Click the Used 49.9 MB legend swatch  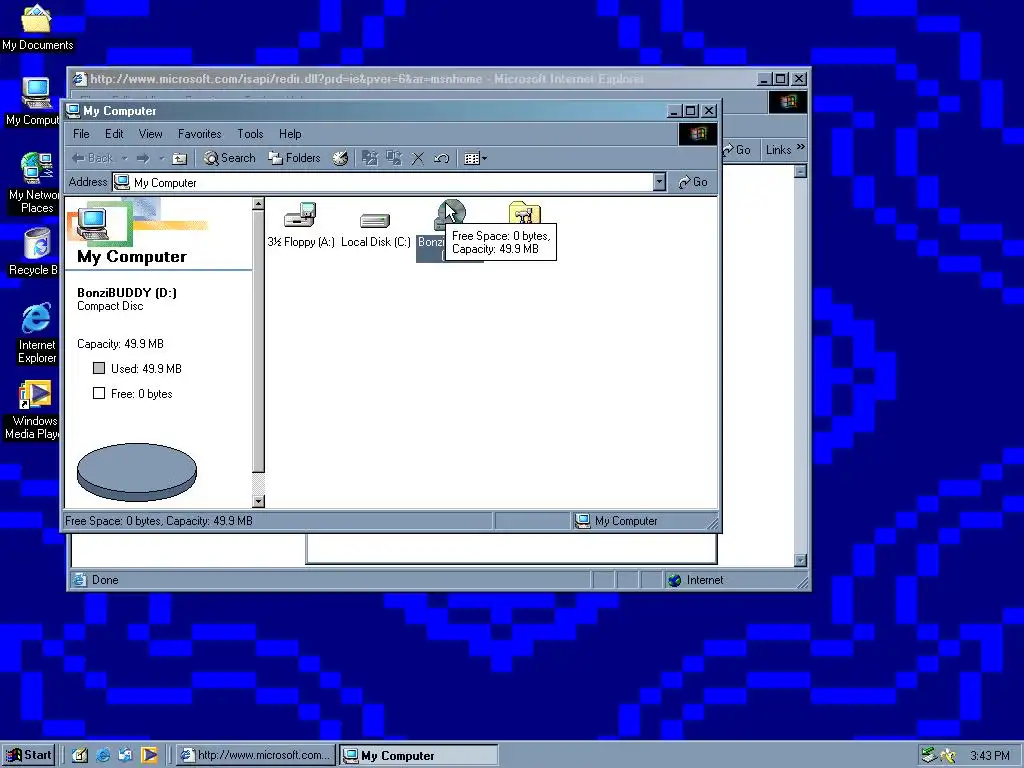click(99, 368)
